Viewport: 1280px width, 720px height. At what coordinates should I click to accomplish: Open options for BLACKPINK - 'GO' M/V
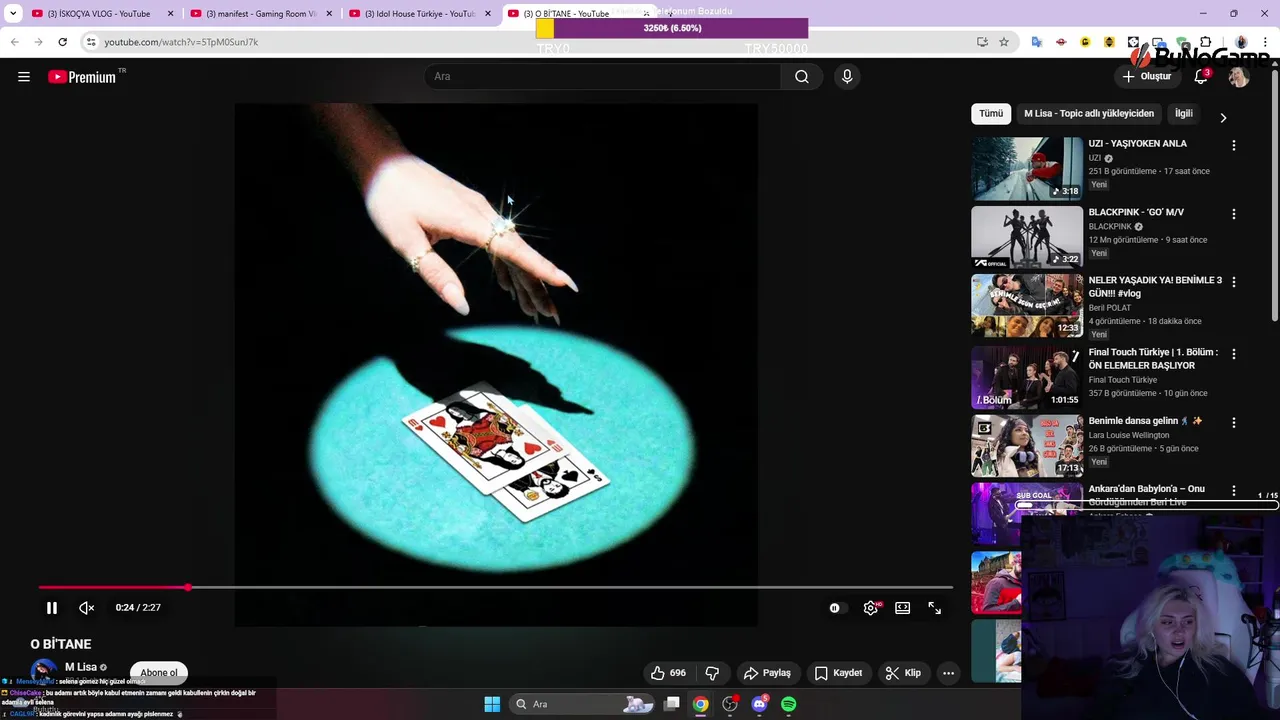click(1234, 214)
